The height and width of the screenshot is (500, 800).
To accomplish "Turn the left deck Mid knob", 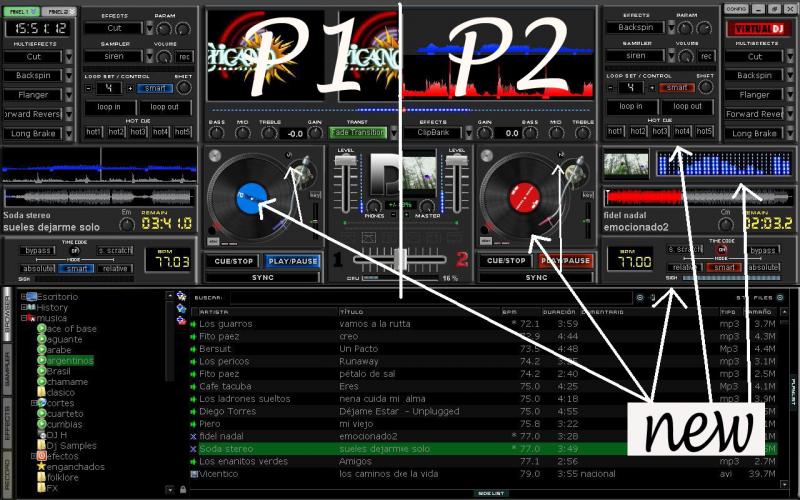I will 242,133.
